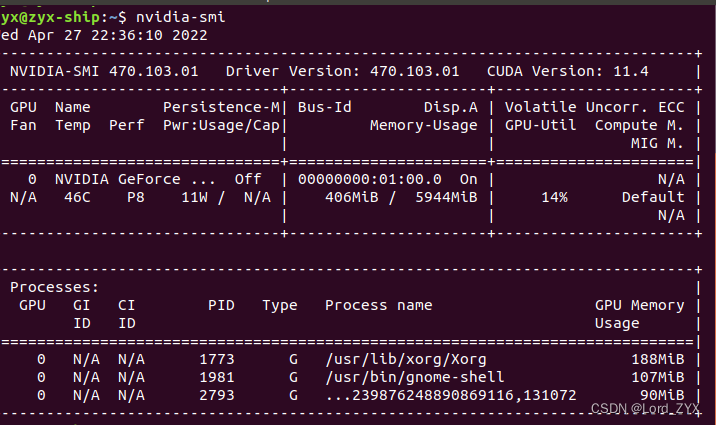Click PID '1773' in process table
Screen dimensions: 716x425
click(217, 359)
